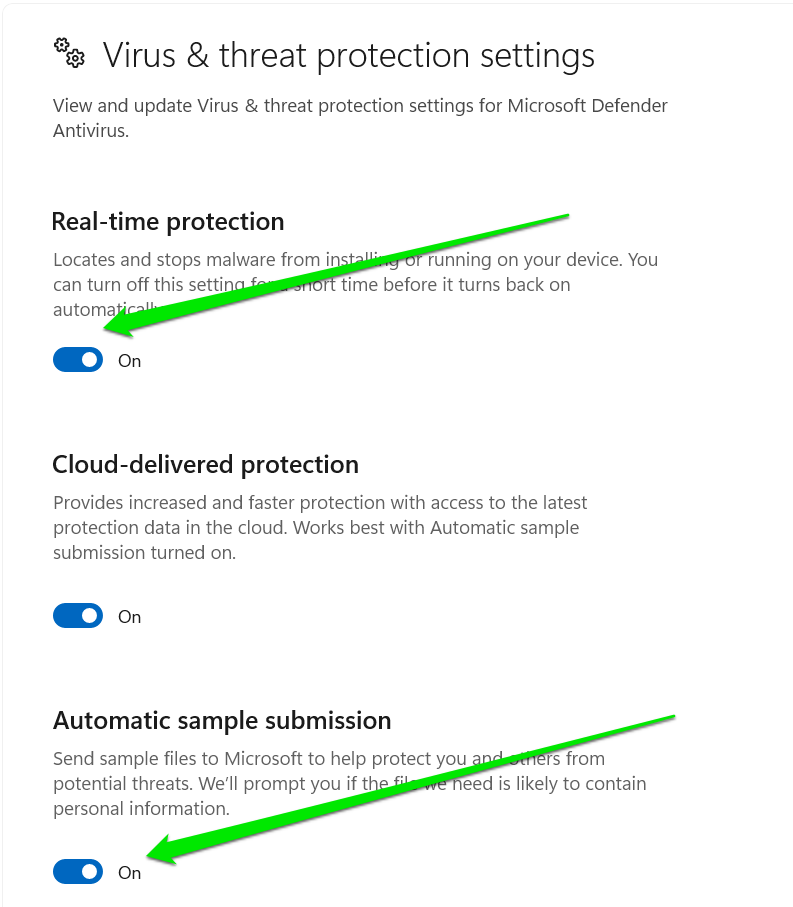Click the word "Antivirus." ending the page subtitle
This screenshot has height=907, width=793.
coord(91,130)
